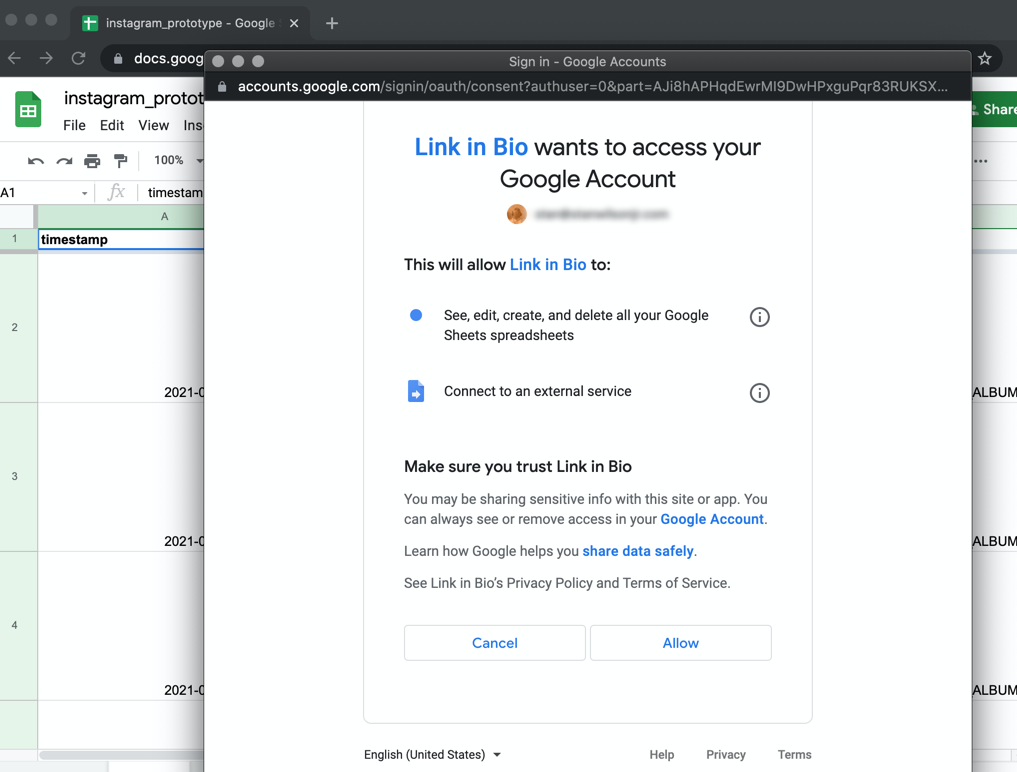Expand the English (United States) language dropdown
Viewport: 1017px width, 772px height.
433,755
